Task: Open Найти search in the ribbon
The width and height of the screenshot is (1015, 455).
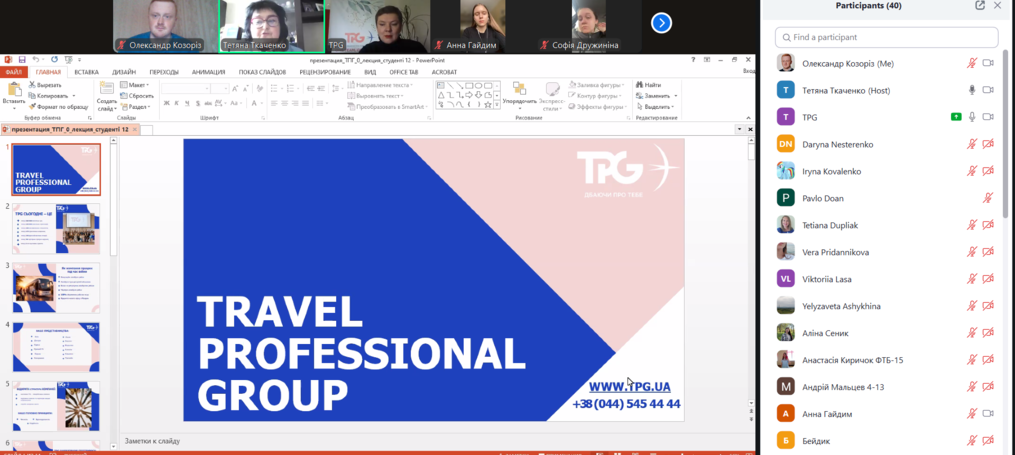Action: tap(651, 85)
